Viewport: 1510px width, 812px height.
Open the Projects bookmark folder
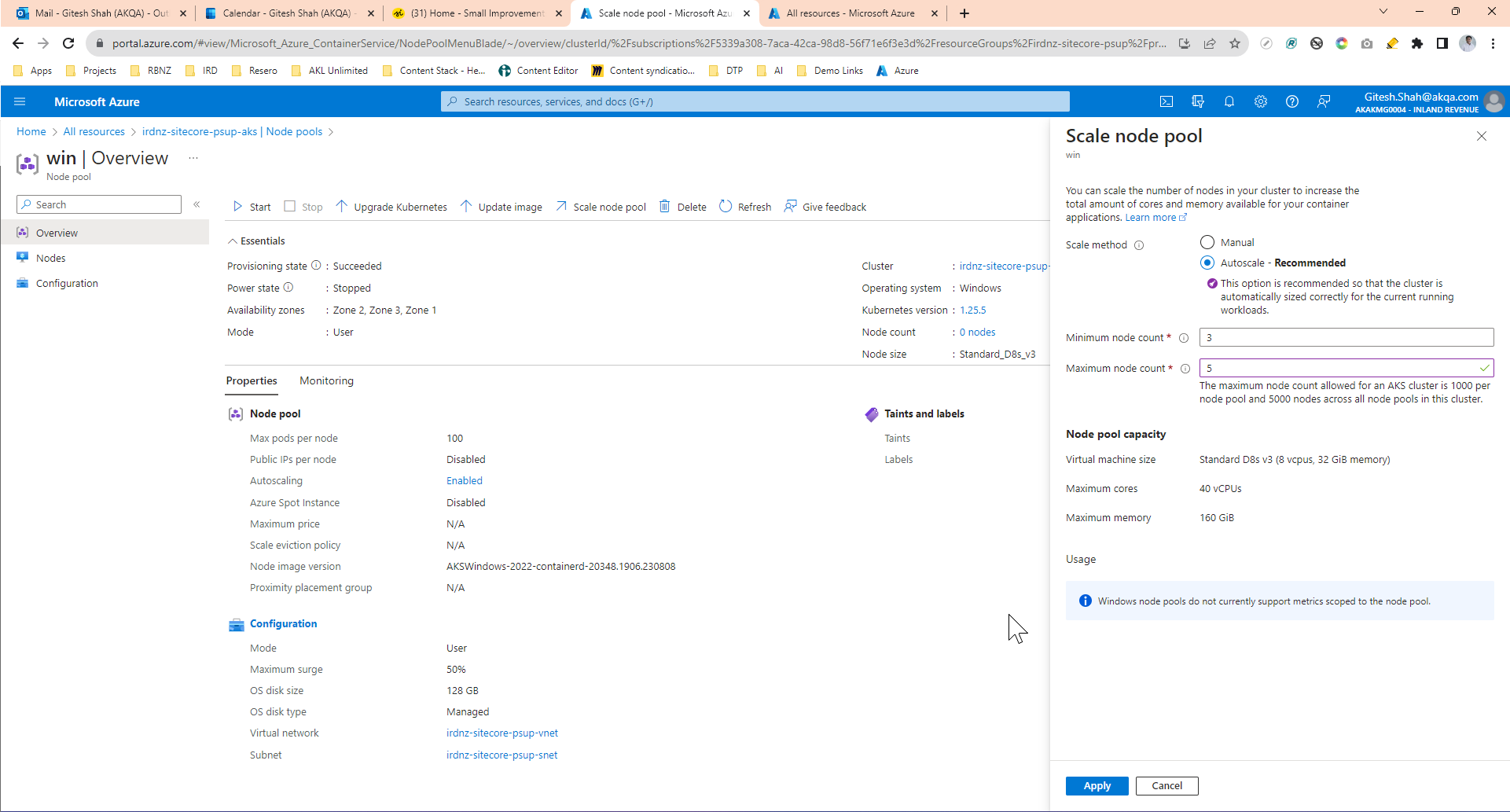pos(91,71)
